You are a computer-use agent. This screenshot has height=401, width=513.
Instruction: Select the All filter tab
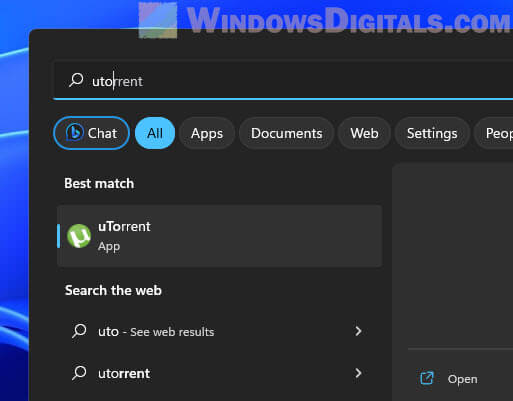coord(155,133)
